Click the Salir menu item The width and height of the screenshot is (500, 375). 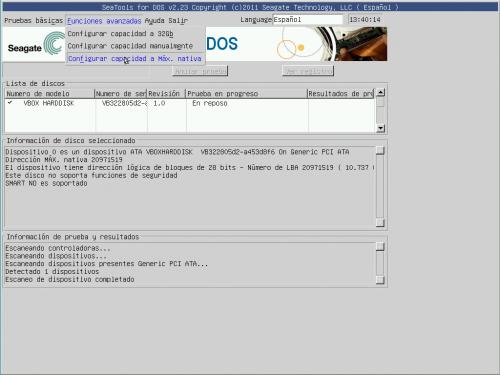pos(178,21)
